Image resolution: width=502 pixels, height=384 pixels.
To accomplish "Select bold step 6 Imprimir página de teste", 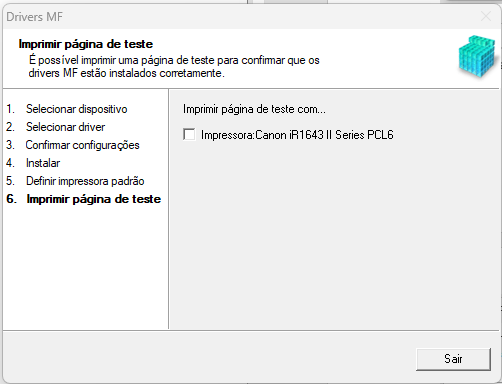I will tap(94, 199).
